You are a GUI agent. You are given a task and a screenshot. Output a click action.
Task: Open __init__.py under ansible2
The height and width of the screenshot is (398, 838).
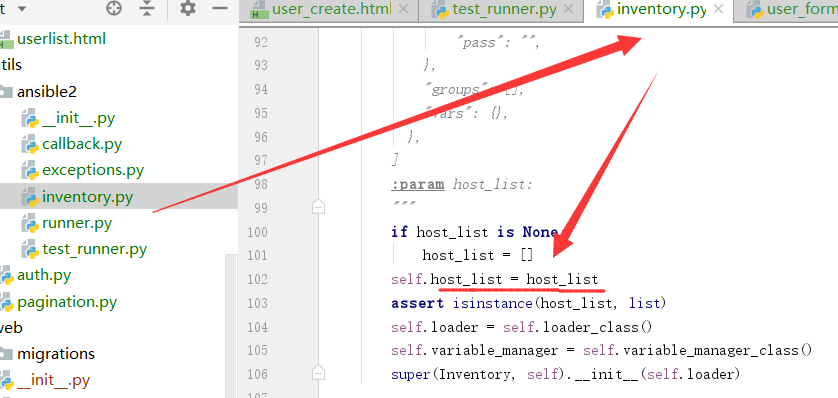pos(79,118)
